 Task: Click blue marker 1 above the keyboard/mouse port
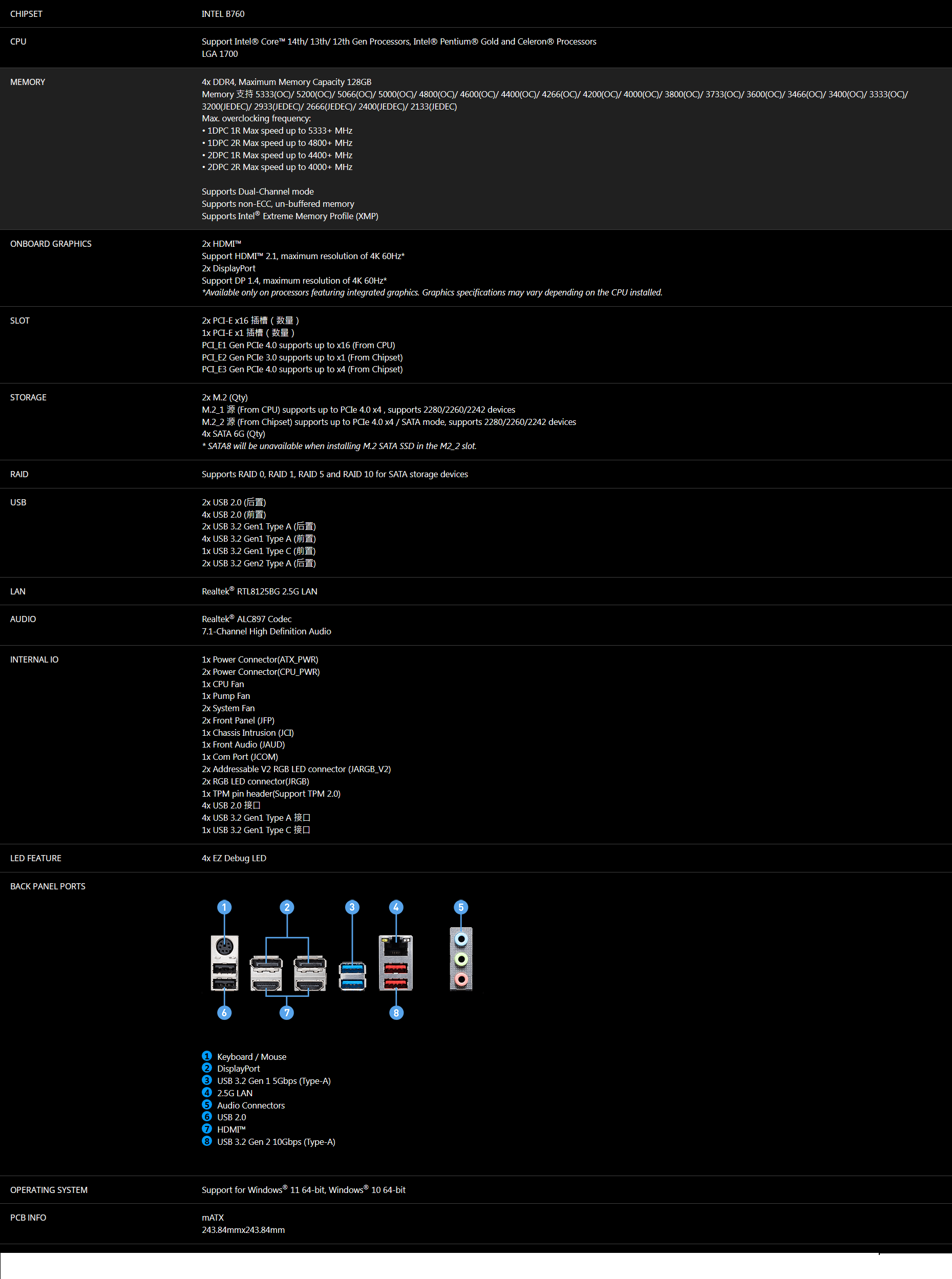(x=224, y=907)
